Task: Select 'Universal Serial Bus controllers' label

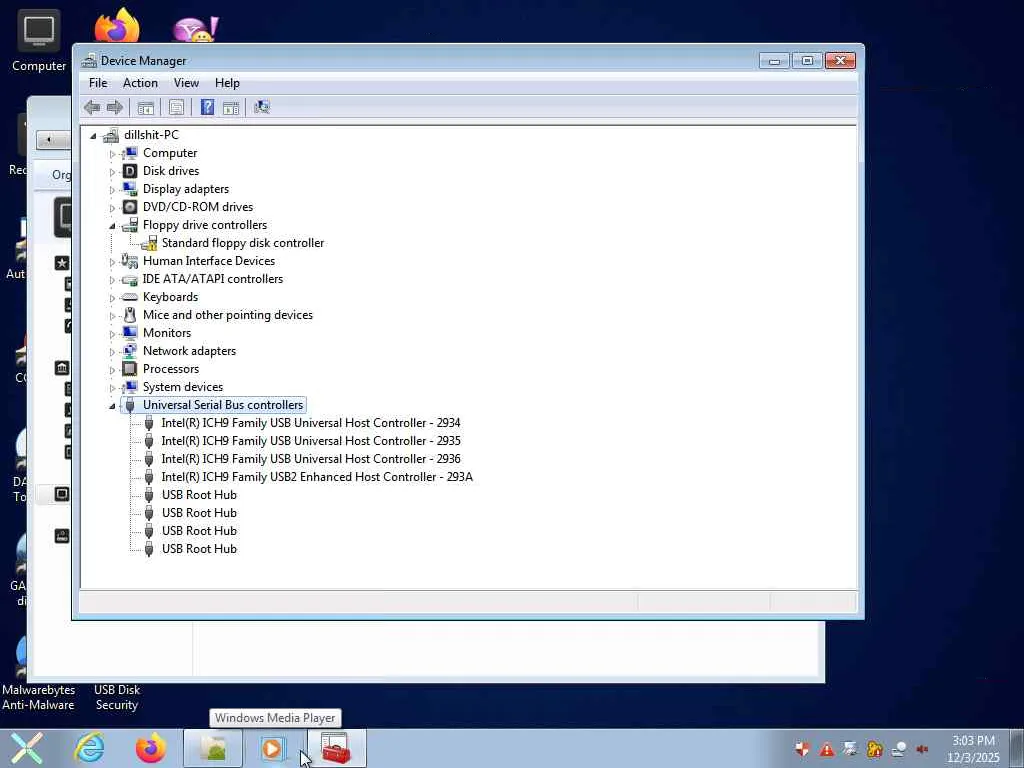Action: tap(223, 405)
